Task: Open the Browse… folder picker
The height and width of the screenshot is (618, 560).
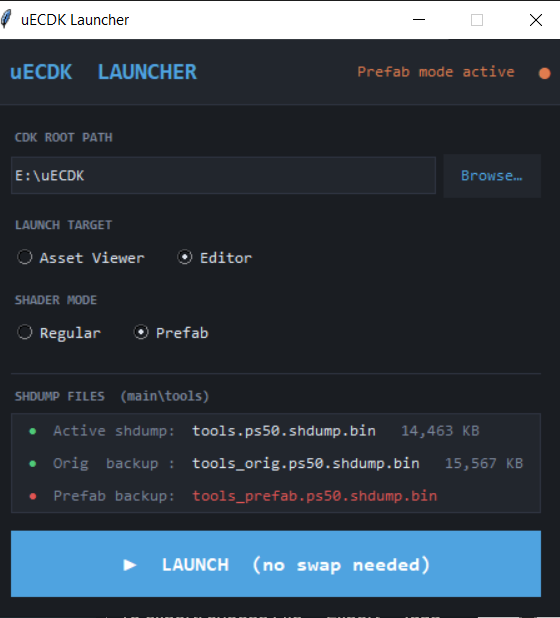Action: pos(492,175)
